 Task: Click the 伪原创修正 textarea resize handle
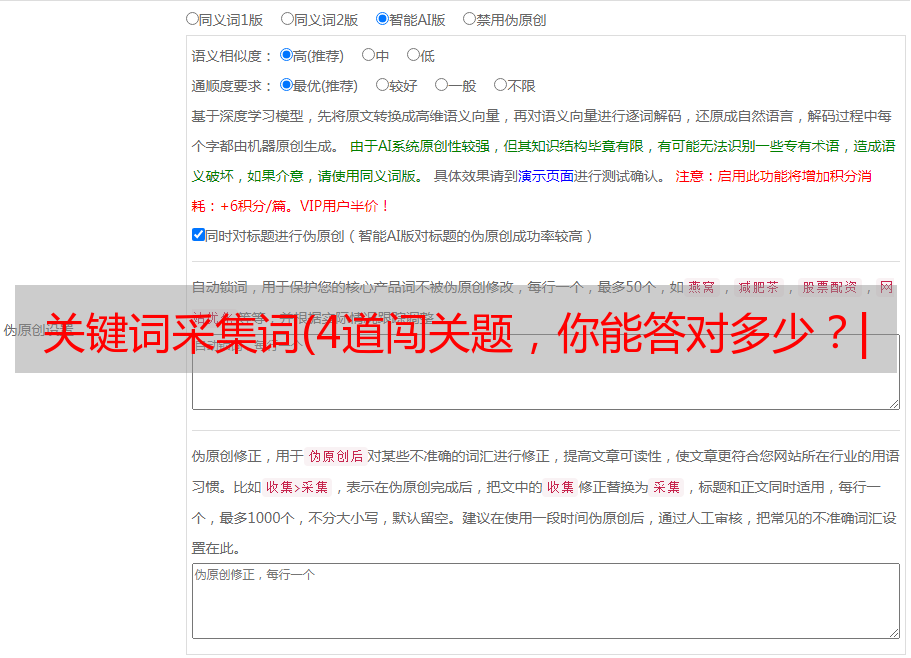point(894,633)
